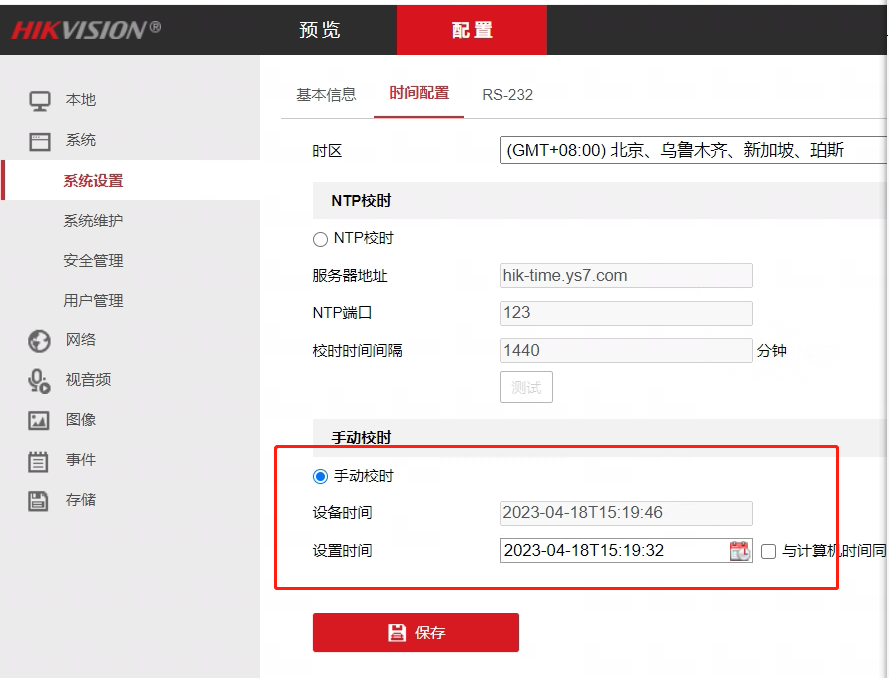Select the 手动校时 radio button
The height and width of the screenshot is (678, 889).
pyautogui.click(x=320, y=477)
